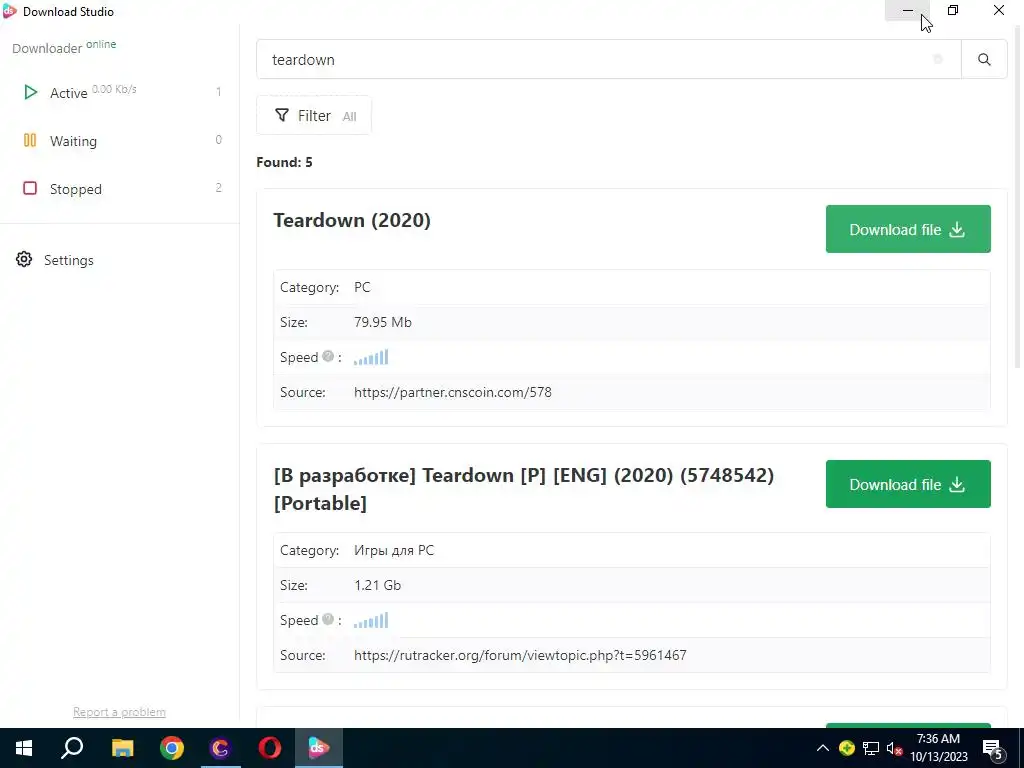Click the green plus tray icon
Screen dimensions: 1024x768
(847, 748)
